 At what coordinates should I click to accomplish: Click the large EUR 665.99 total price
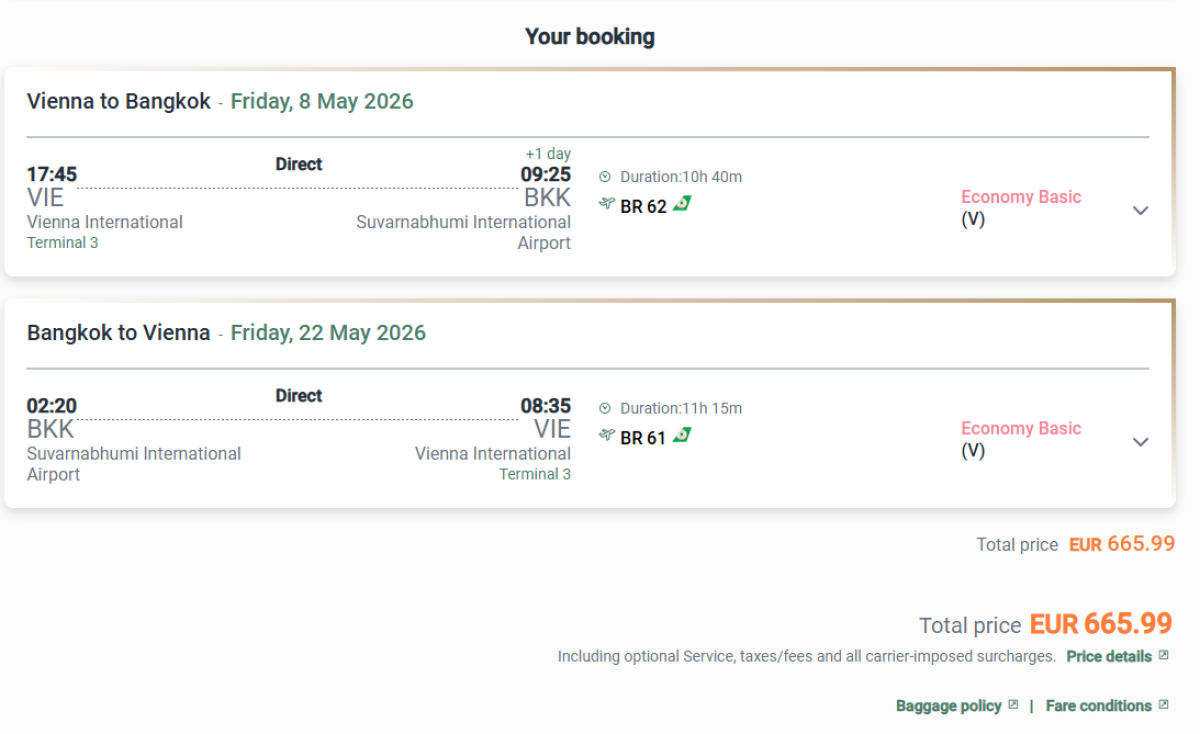click(1100, 624)
